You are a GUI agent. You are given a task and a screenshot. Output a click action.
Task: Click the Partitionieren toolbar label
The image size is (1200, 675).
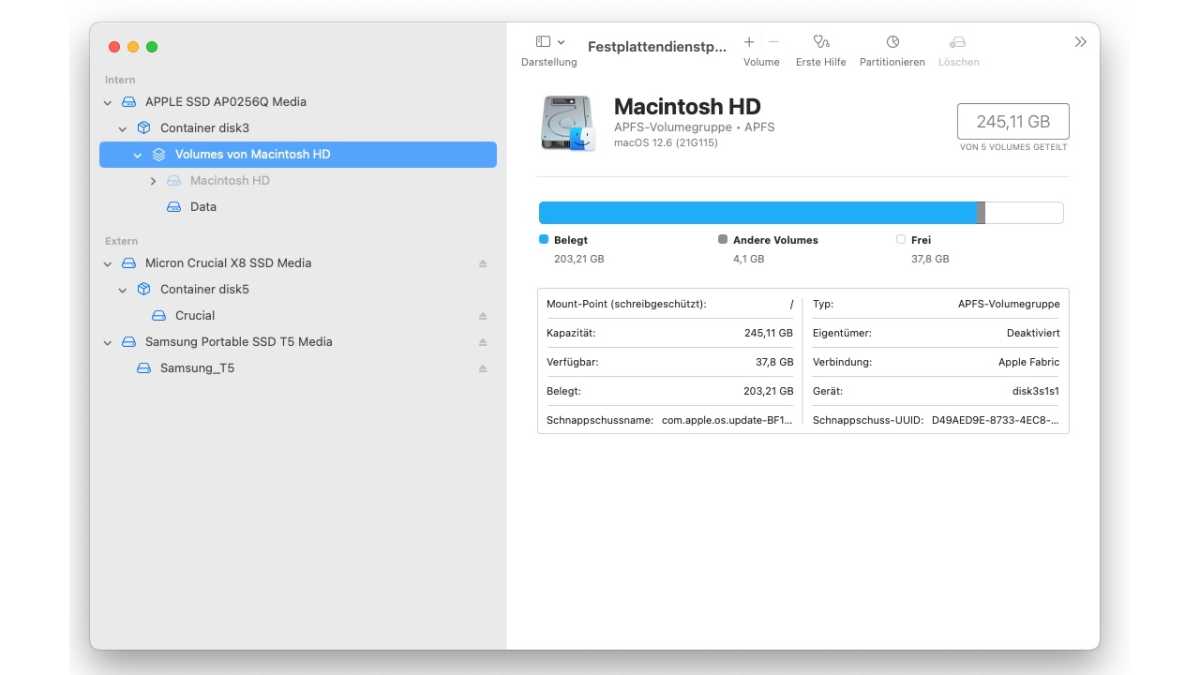point(892,62)
